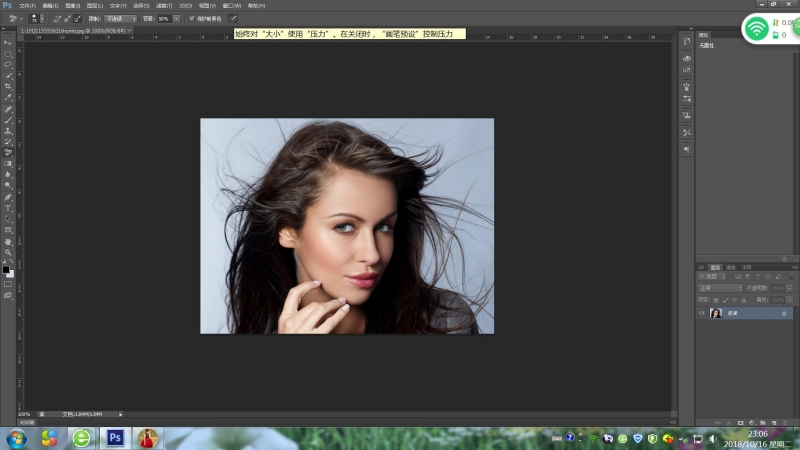Image resolution: width=800 pixels, height=450 pixels.
Task: Toggle the 保护前景色 checkbox
Action: [192, 18]
